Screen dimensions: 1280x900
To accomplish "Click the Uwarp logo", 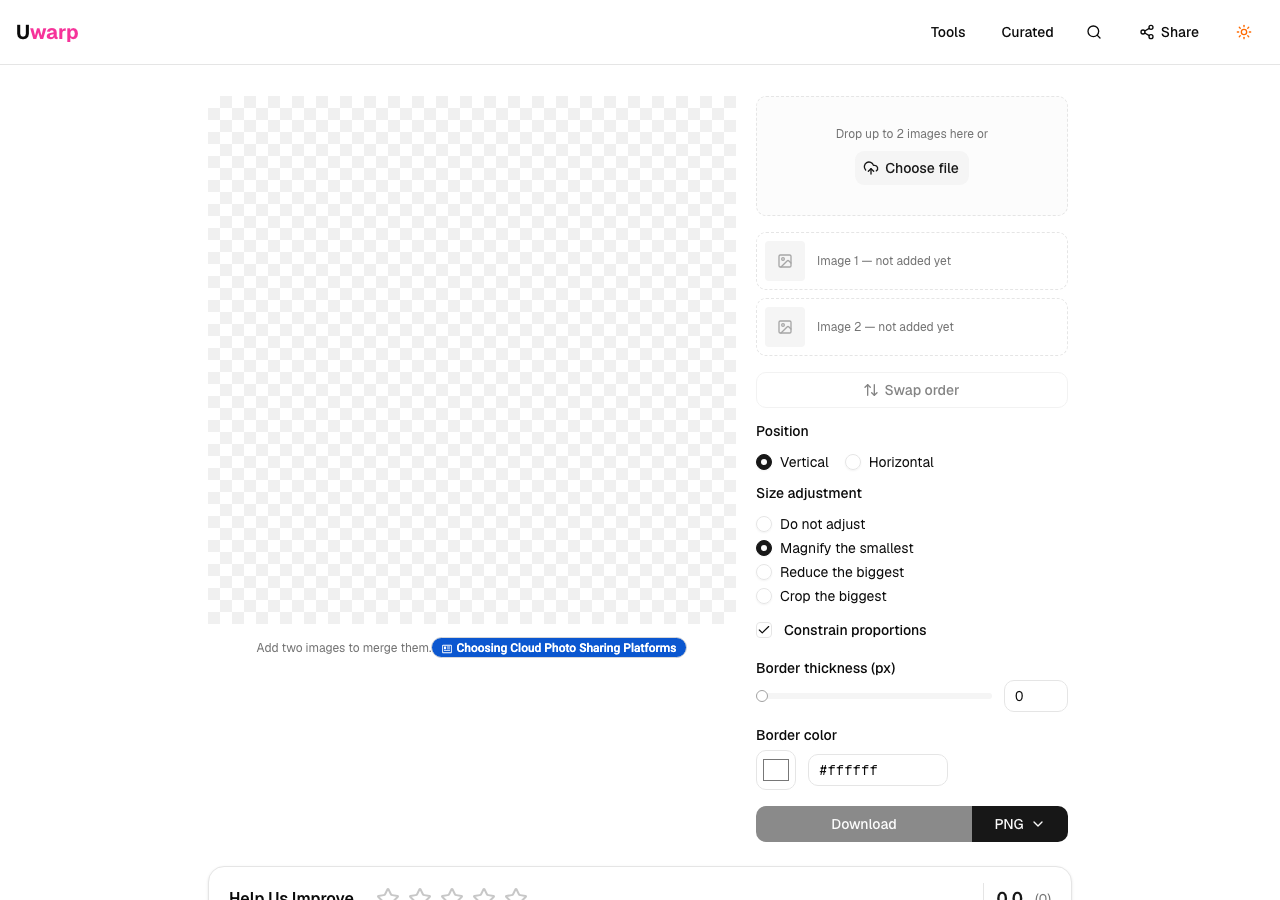I will point(47,32).
